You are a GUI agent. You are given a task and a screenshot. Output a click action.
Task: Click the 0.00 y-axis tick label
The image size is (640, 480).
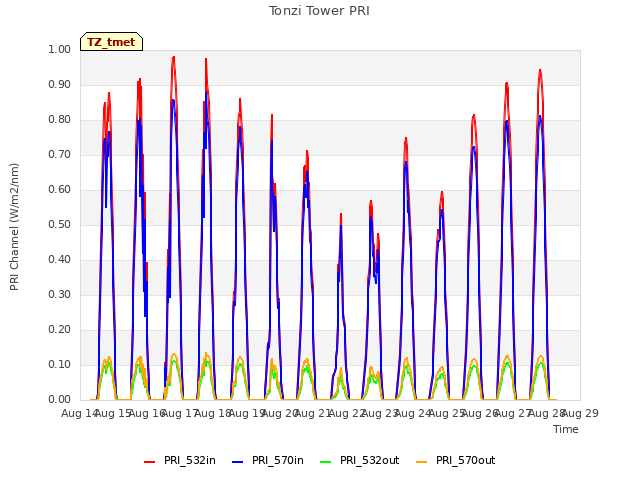click(x=60, y=399)
